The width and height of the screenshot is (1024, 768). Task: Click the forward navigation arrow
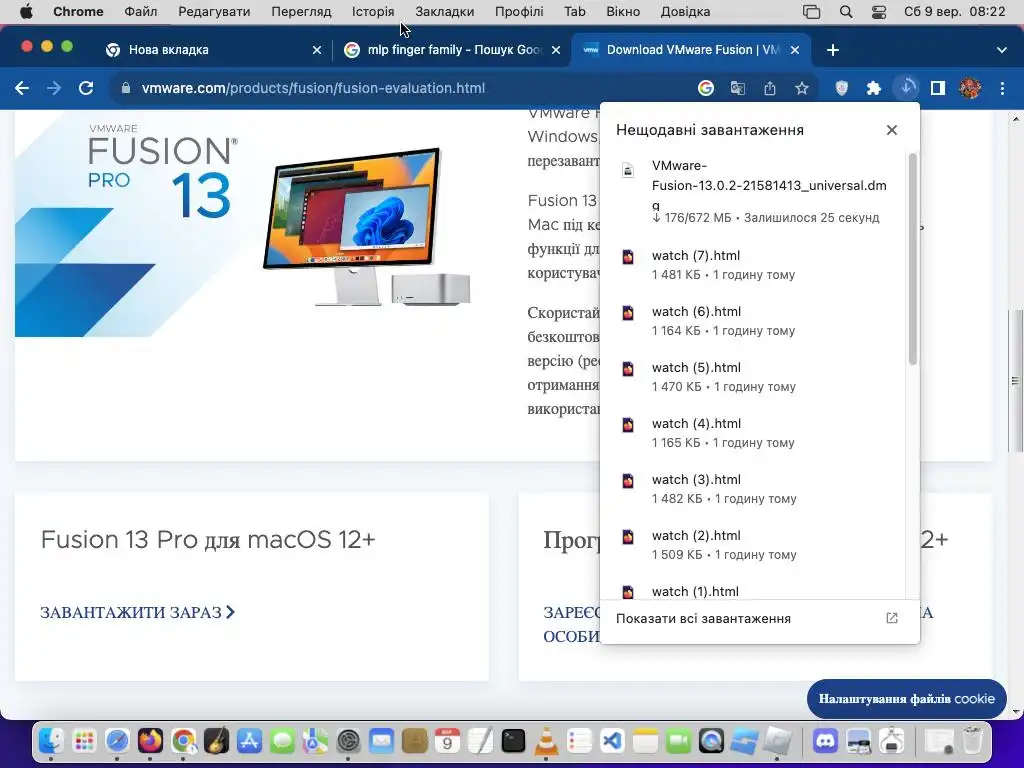click(54, 88)
